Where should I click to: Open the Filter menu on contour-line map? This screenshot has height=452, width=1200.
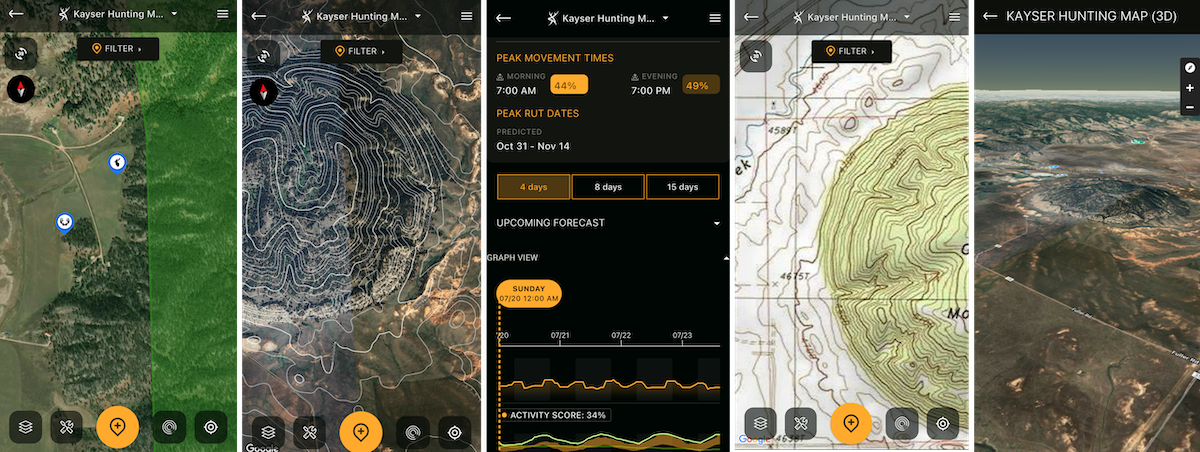tap(361, 51)
